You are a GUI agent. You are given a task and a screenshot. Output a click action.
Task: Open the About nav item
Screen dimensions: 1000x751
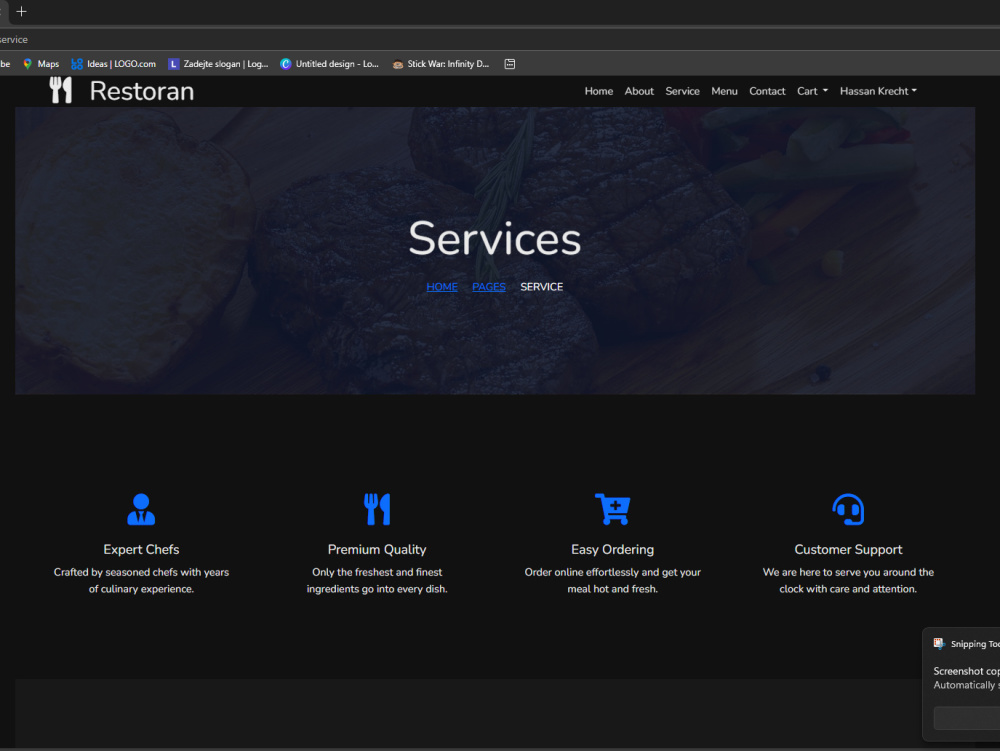(639, 91)
